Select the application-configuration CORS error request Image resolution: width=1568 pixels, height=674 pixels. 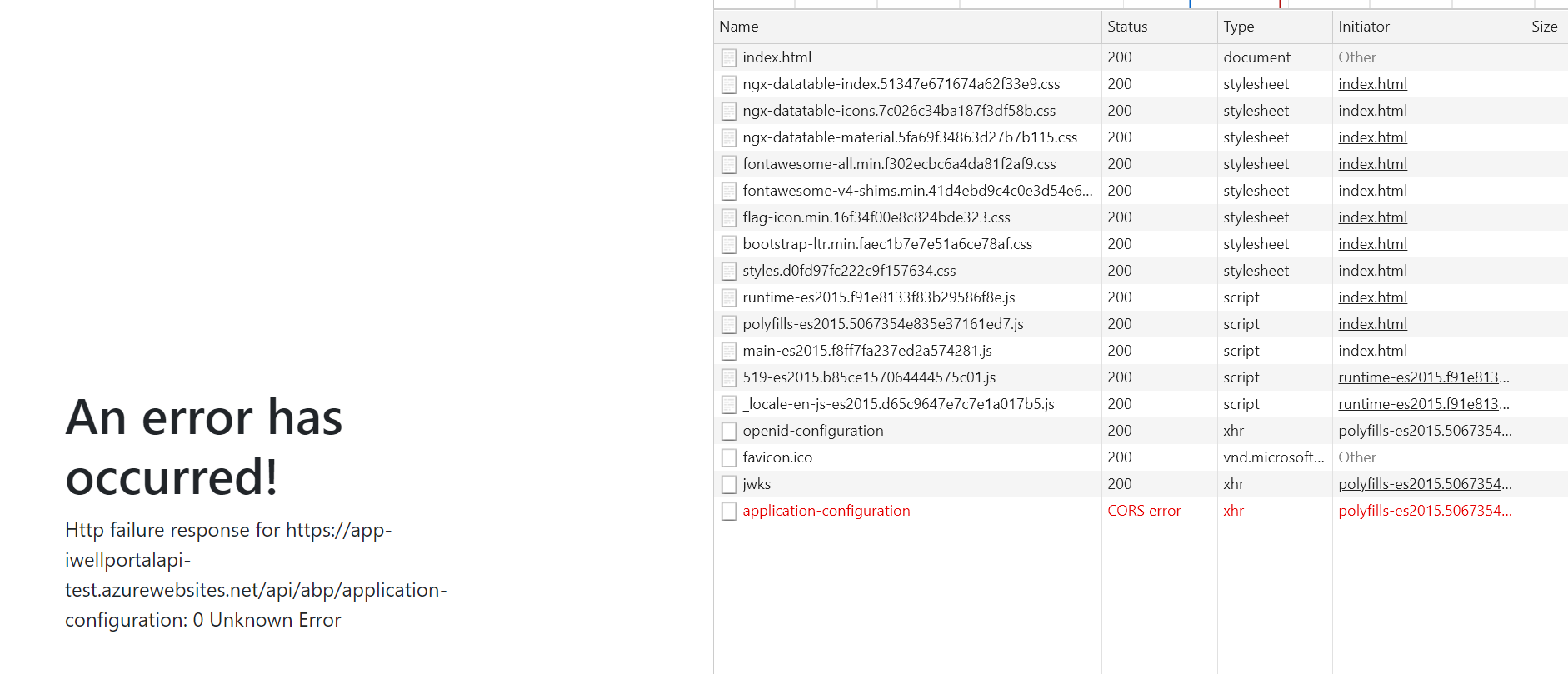pyautogui.click(x=826, y=511)
